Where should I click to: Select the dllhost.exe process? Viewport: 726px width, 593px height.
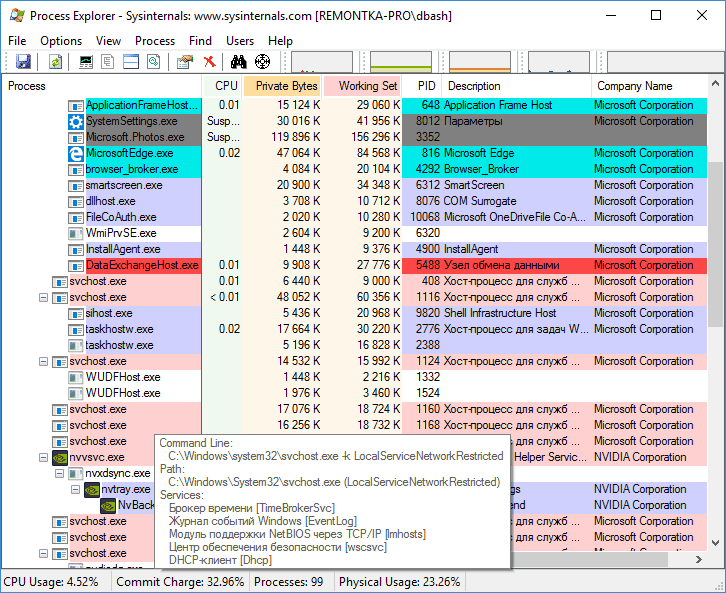(x=111, y=201)
